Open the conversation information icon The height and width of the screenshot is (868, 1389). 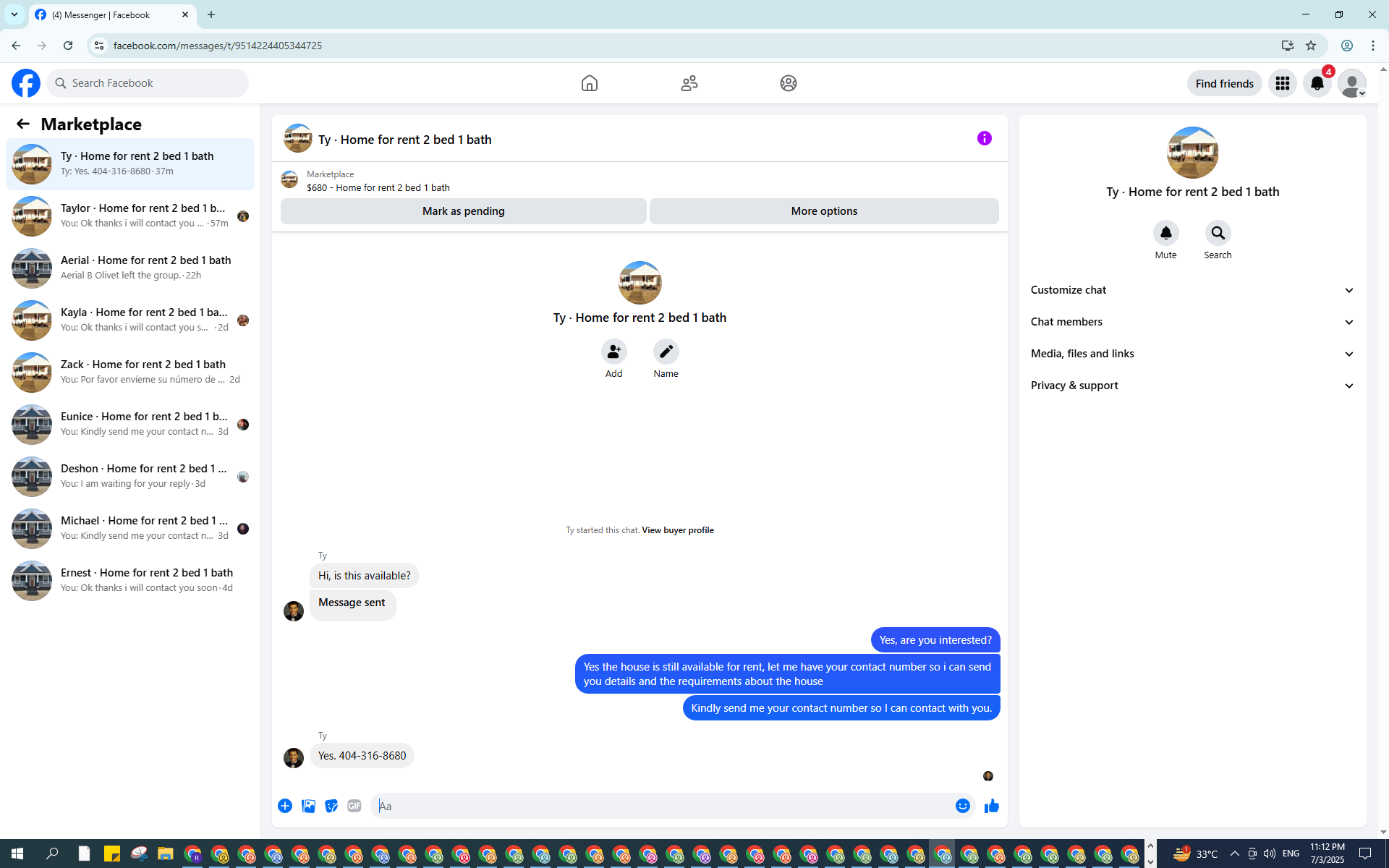pos(984,138)
